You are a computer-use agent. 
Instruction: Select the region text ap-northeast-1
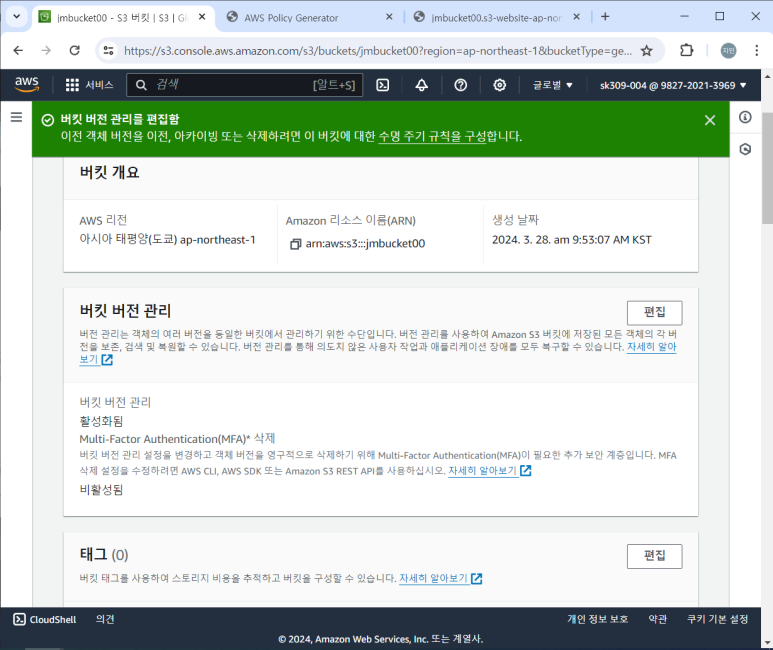click(217, 240)
